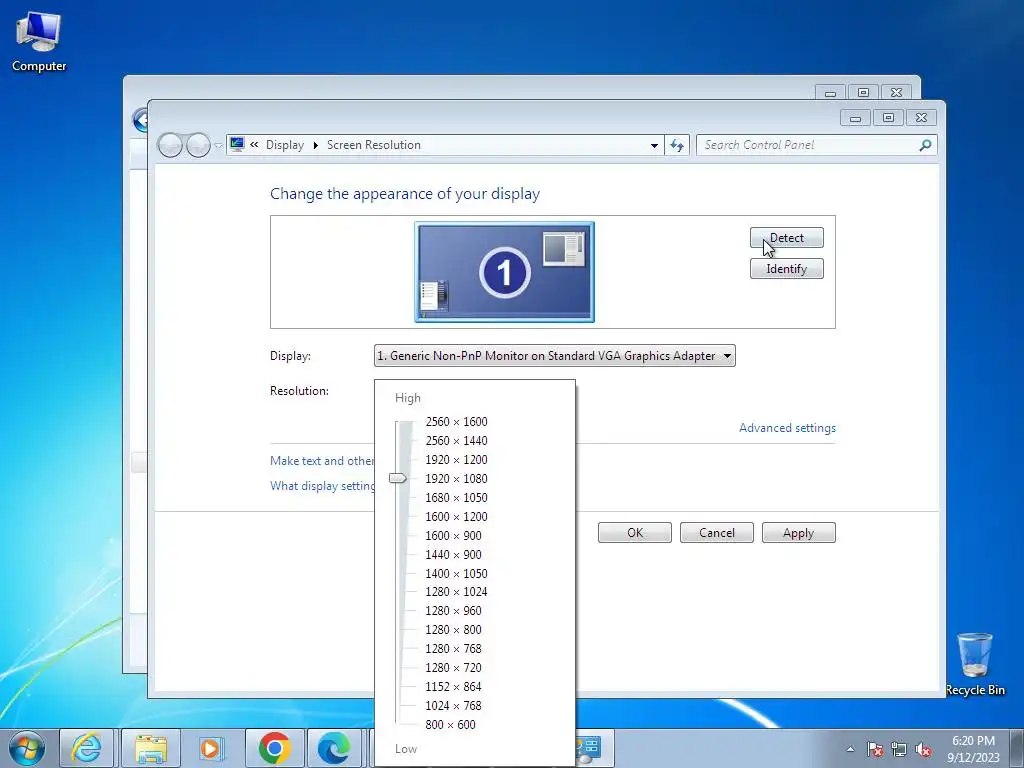This screenshot has width=1024, height=768.
Task: Choose 1400 × 1050 resolution
Action: click(456, 573)
